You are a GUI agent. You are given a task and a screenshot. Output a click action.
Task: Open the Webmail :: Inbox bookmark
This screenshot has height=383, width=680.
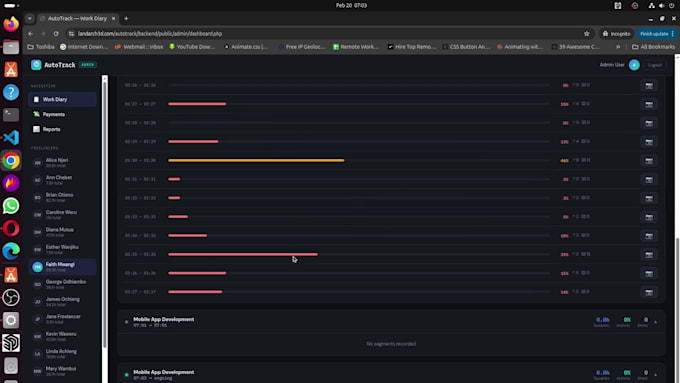(x=139, y=47)
